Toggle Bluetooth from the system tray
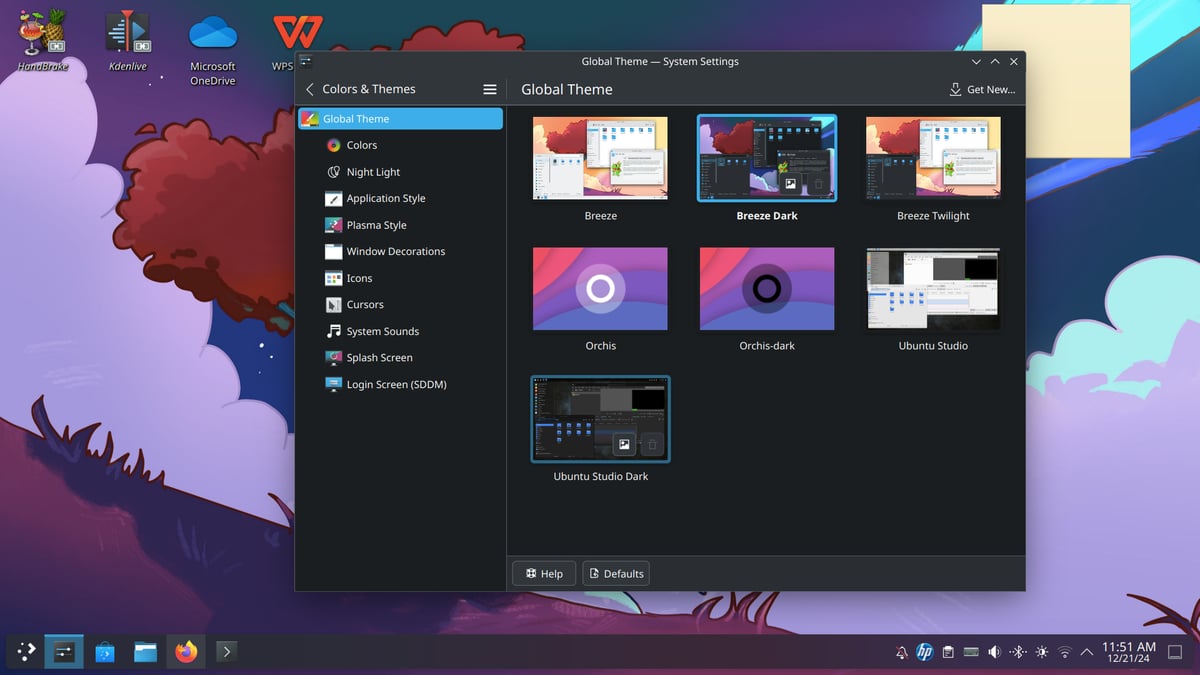The width and height of the screenshot is (1200, 675). (x=1018, y=652)
